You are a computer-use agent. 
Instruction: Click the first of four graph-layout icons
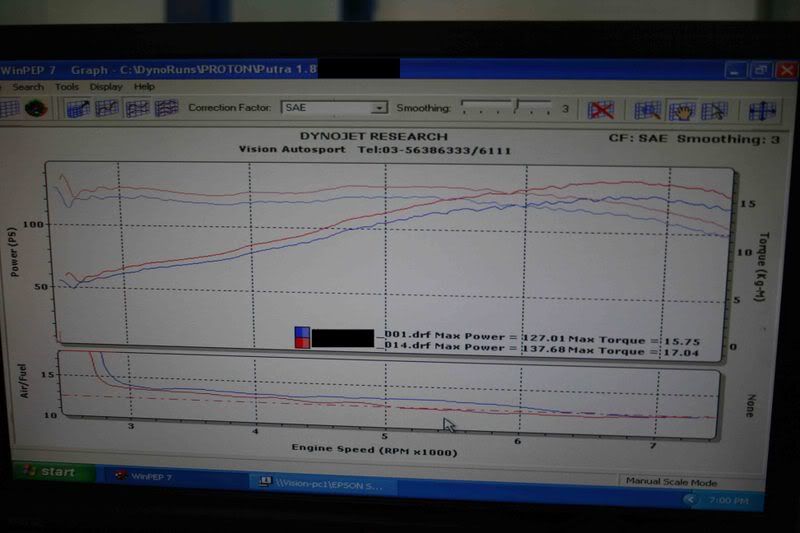(78, 108)
